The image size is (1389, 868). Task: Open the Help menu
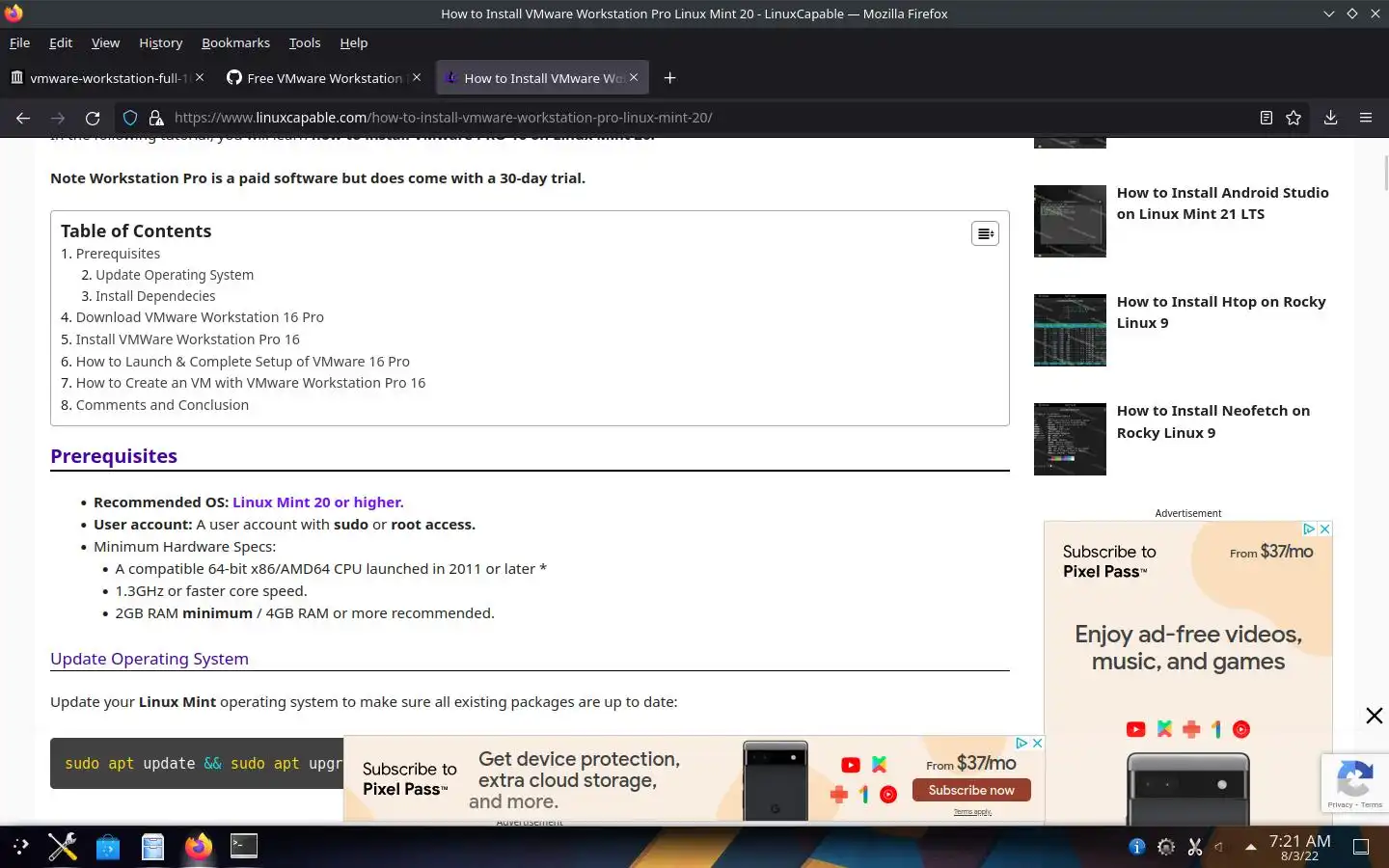click(x=354, y=42)
